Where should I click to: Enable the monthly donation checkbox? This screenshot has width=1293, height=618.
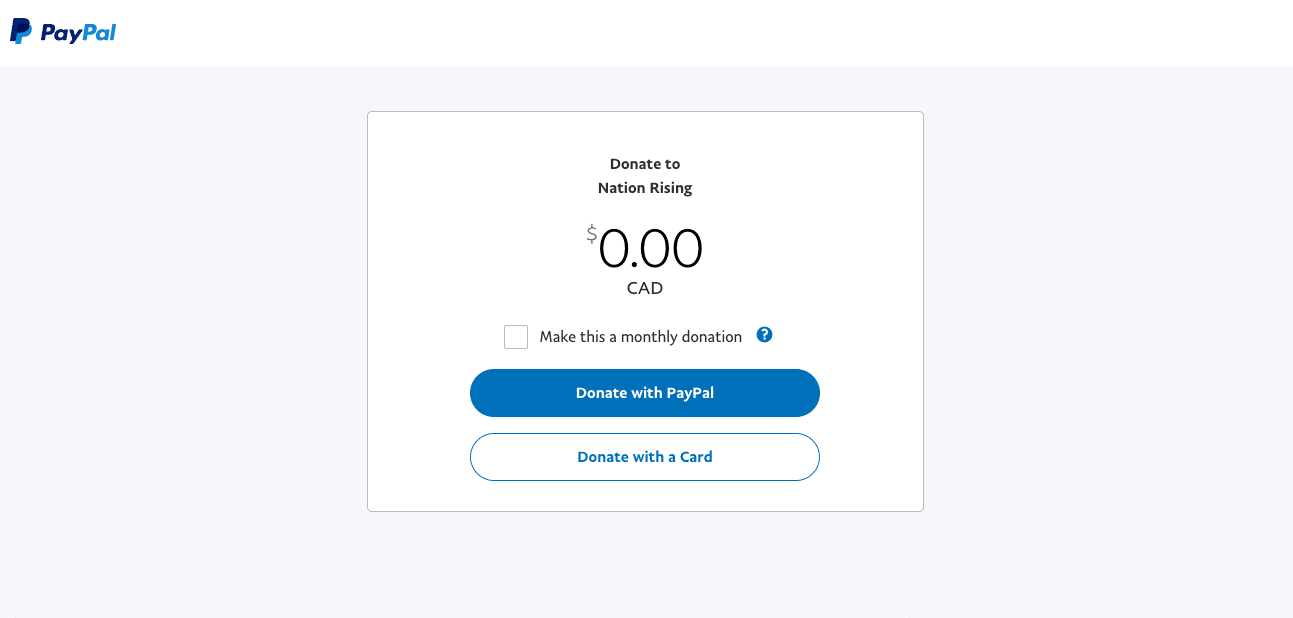click(x=516, y=337)
